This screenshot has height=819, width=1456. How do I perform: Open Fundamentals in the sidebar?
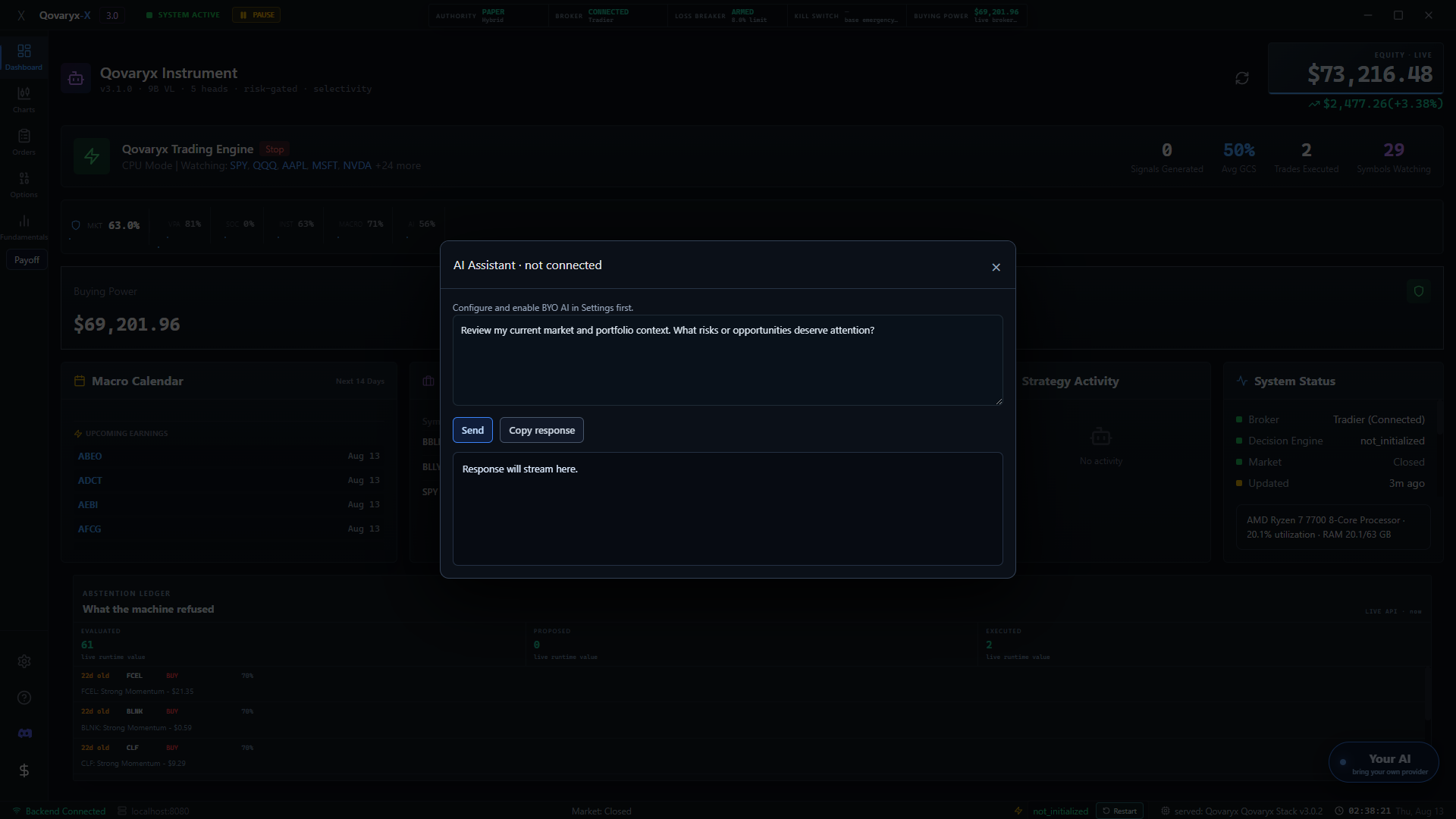(24, 227)
